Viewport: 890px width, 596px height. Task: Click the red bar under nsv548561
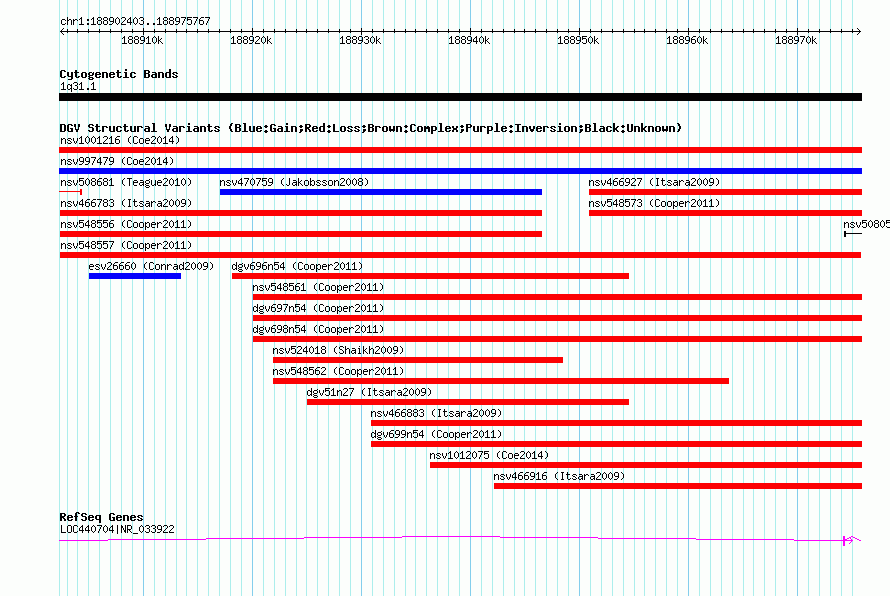click(x=557, y=297)
